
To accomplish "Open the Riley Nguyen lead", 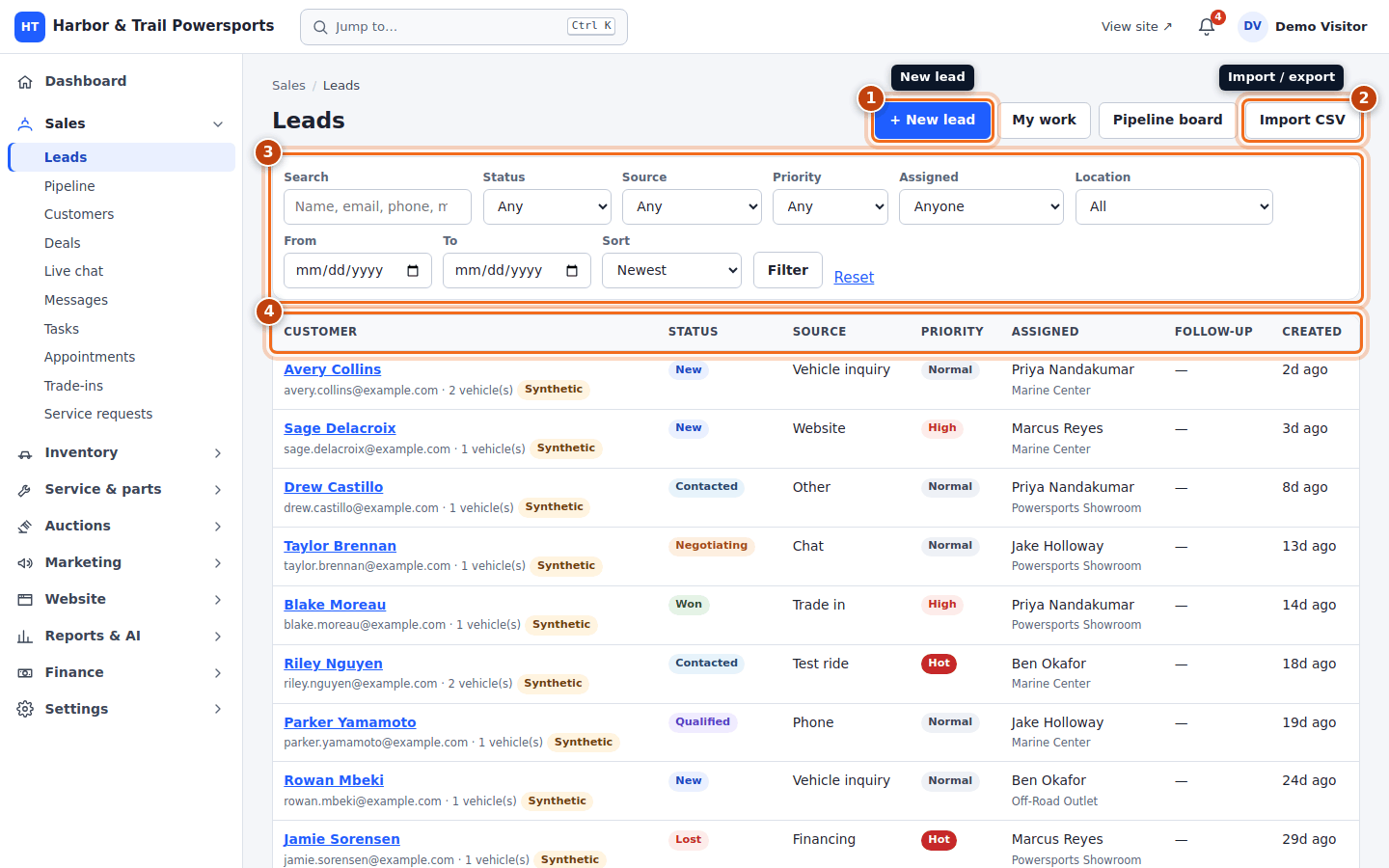I will [333, 664].
